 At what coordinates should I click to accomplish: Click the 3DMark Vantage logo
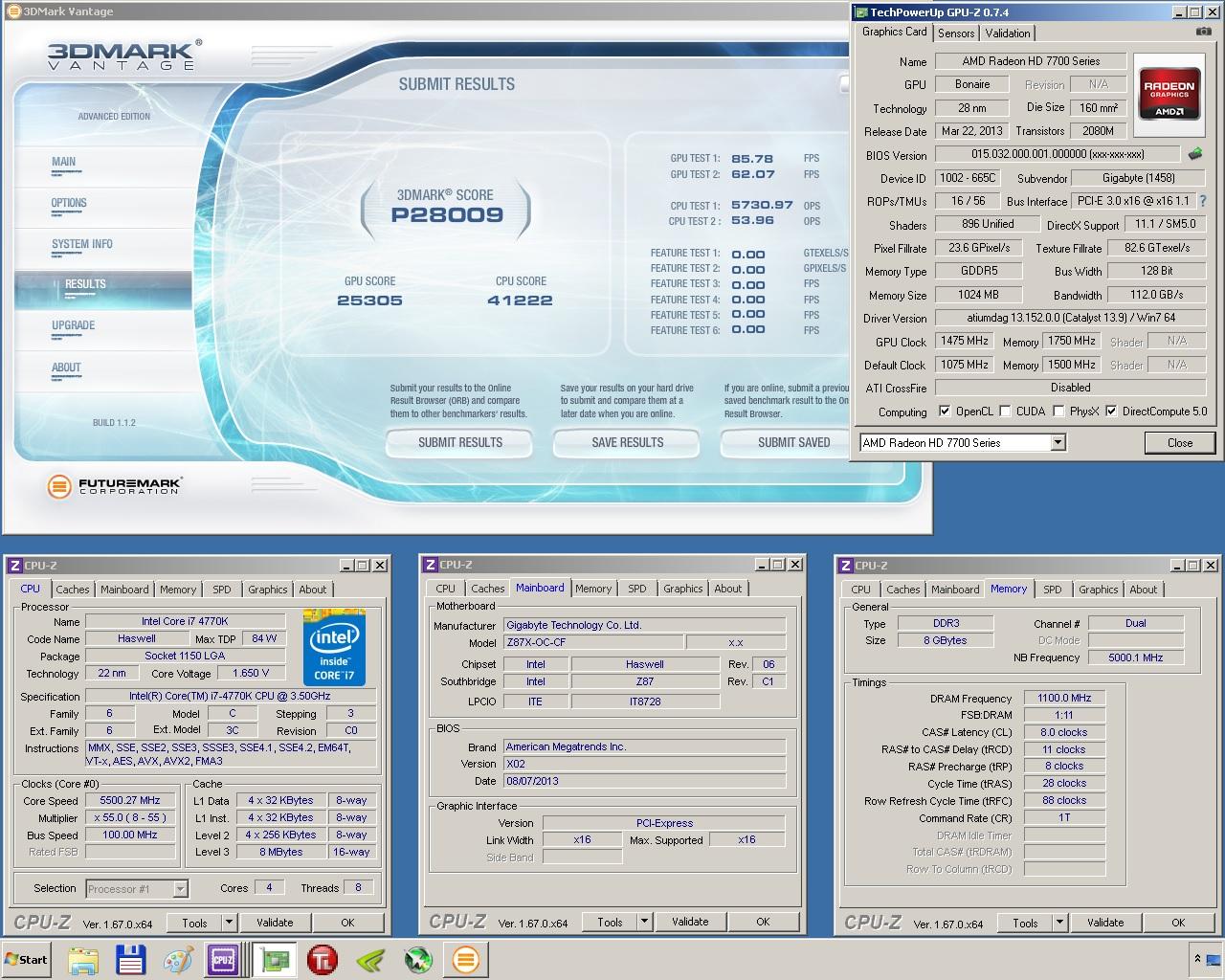tap(124, 55)
